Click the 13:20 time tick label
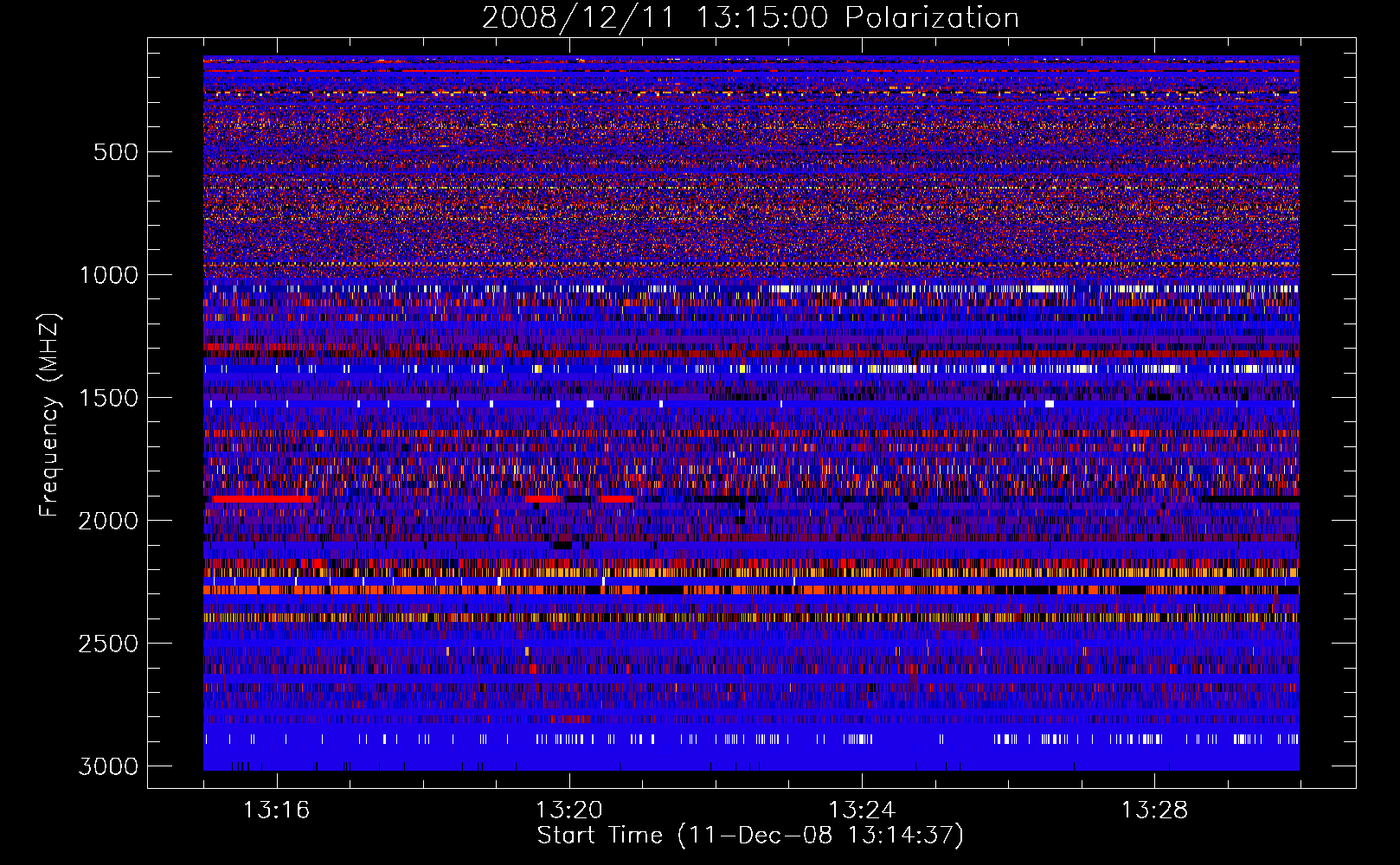This screenshot has height=865, width=1400. point(569,811)
